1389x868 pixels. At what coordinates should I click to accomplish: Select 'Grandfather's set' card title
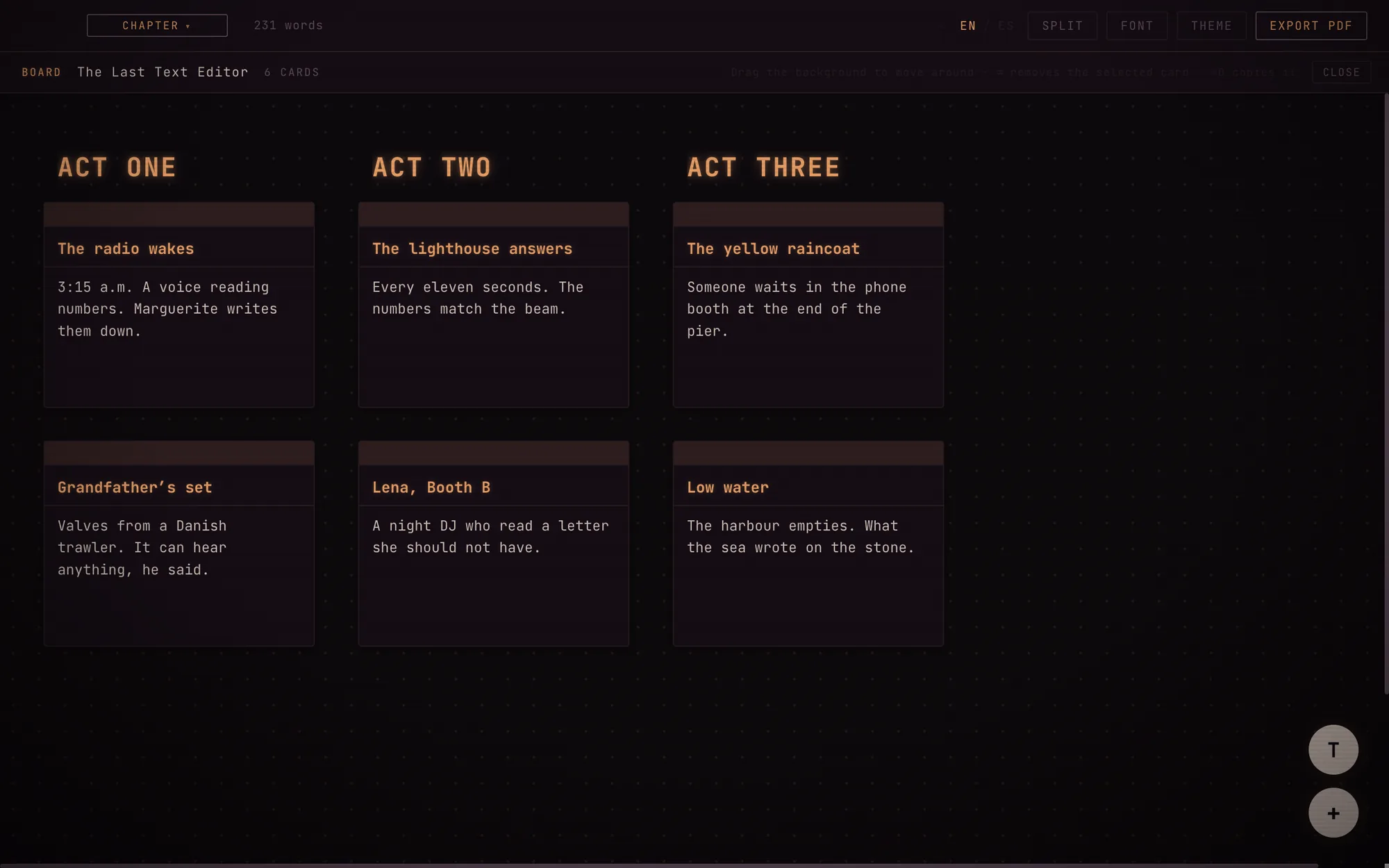(x=135, y=487)
